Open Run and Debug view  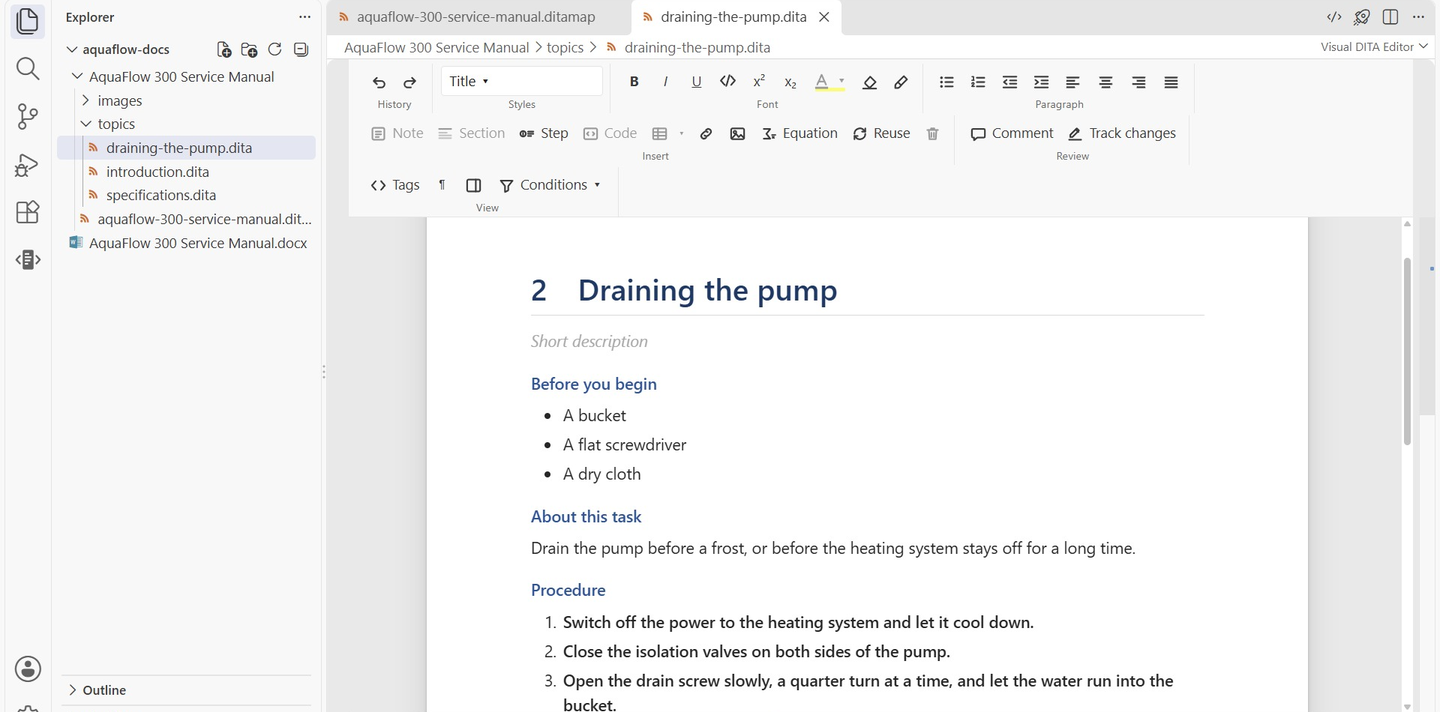coord(28,164)
